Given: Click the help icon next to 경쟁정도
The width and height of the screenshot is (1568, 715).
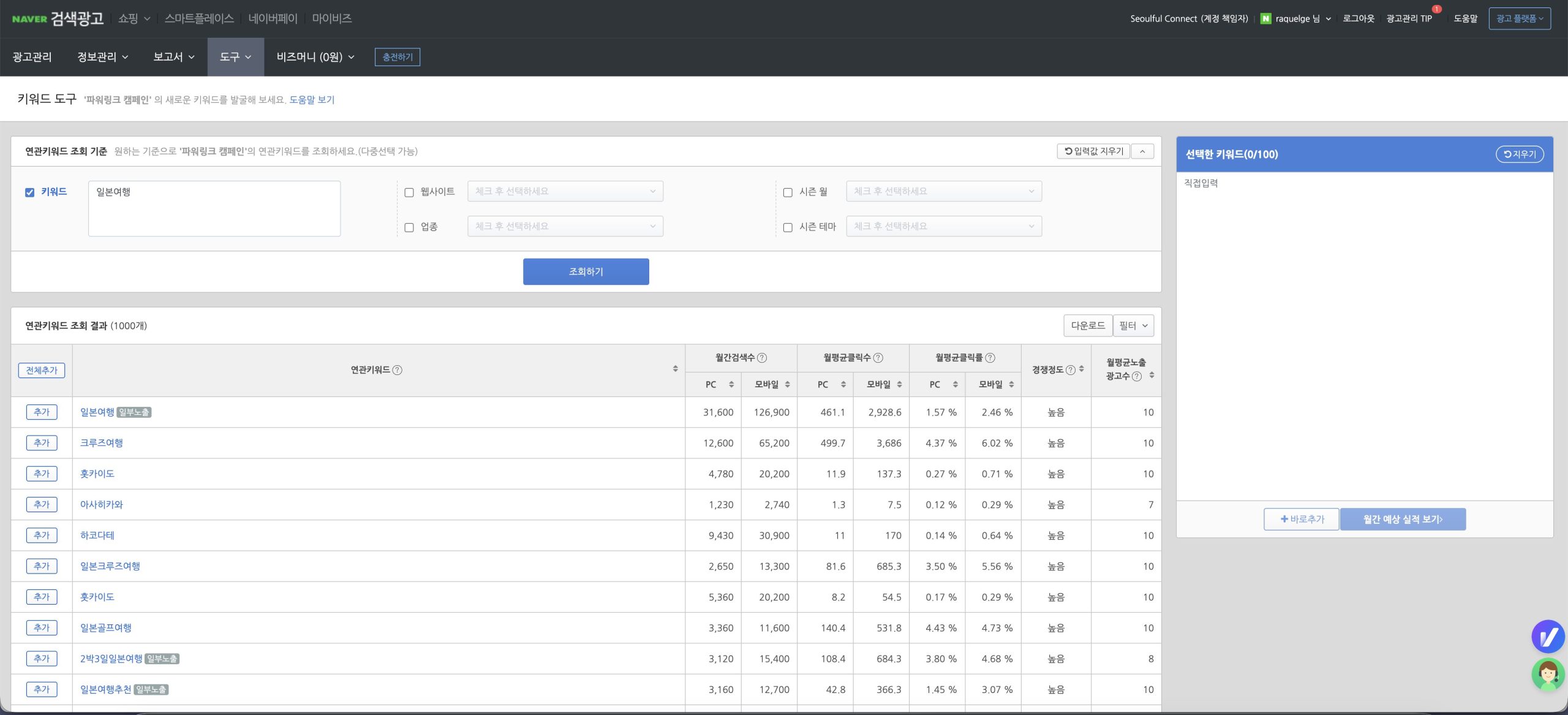Looking at the screenshot, I should (x=1070, y=370).
